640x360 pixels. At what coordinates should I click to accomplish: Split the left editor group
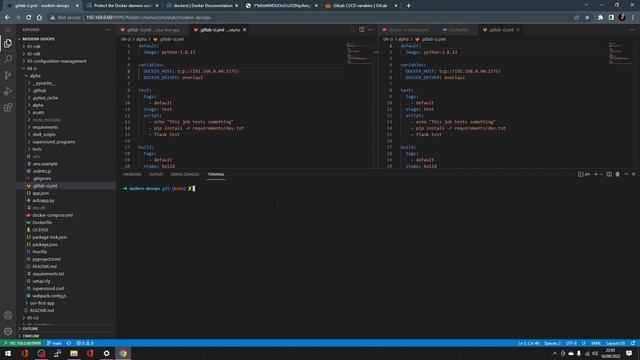click(x=362, y=30)
